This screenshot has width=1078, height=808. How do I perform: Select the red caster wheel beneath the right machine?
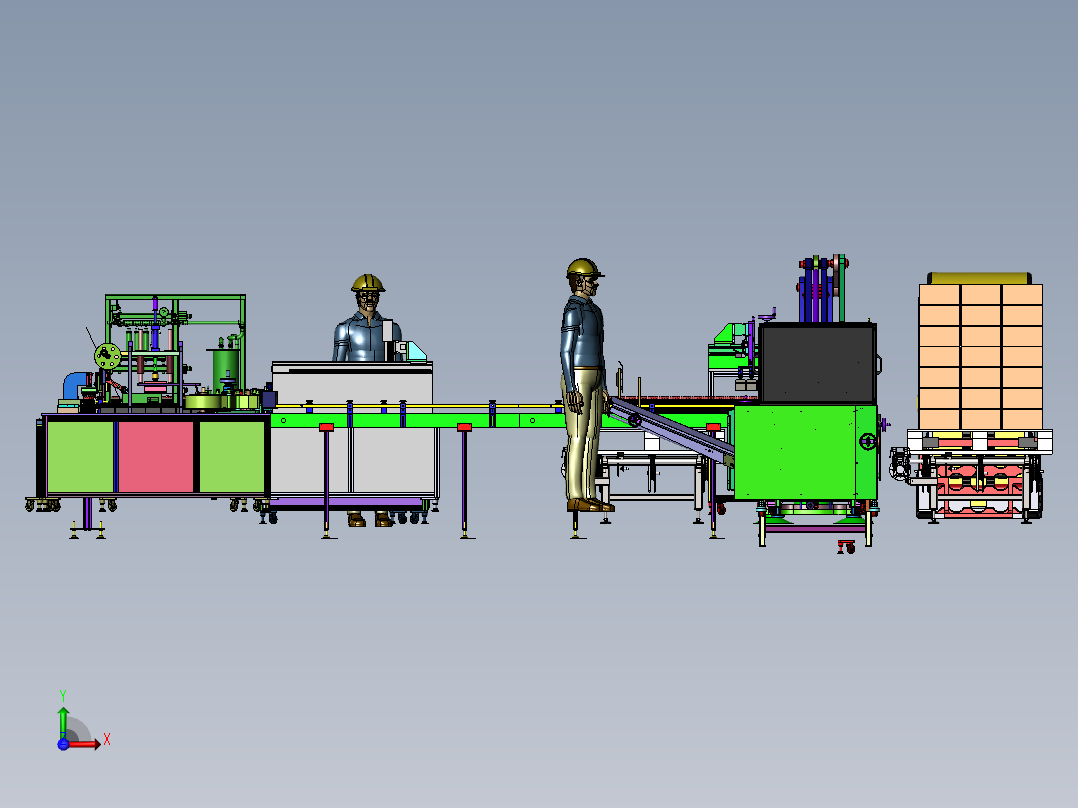coord(846,547)
